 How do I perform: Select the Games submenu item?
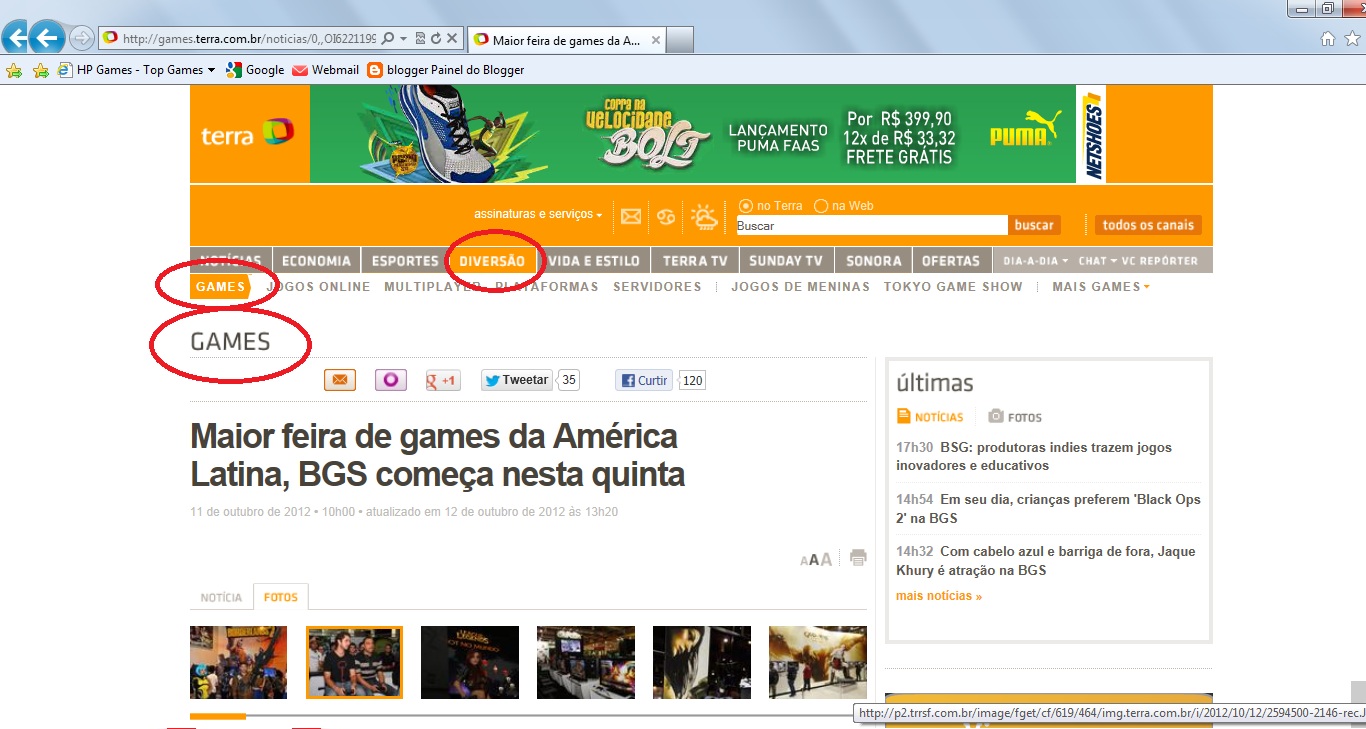(221, 287)
